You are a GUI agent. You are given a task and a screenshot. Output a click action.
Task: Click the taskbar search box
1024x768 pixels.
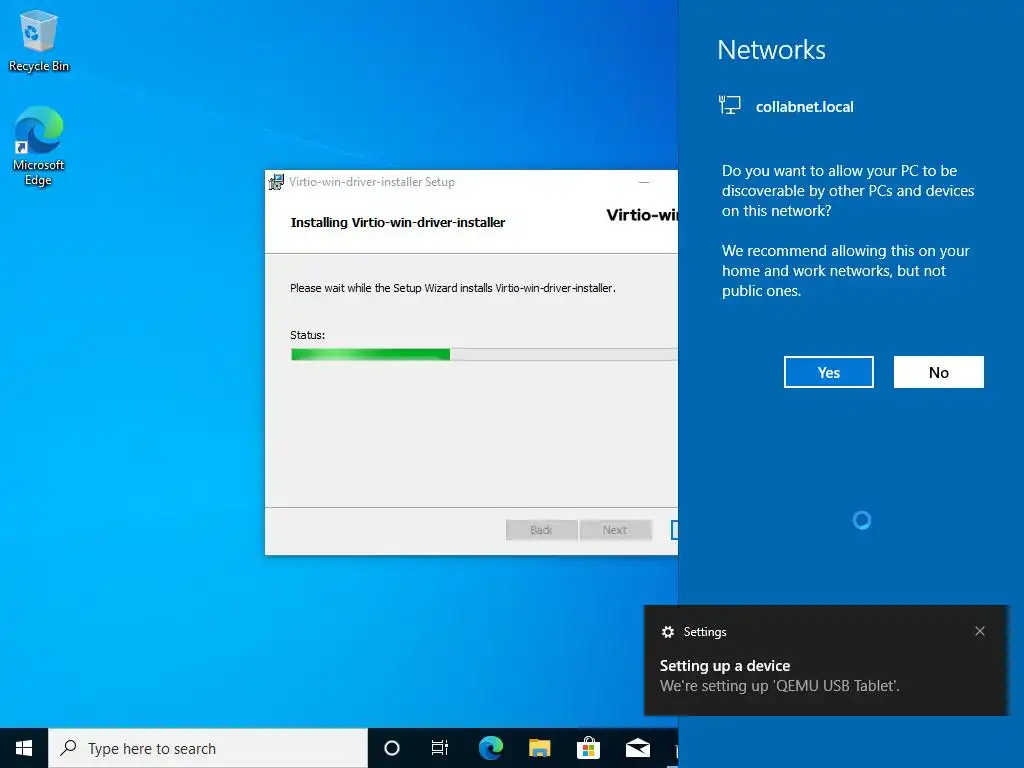click(208, 748)
